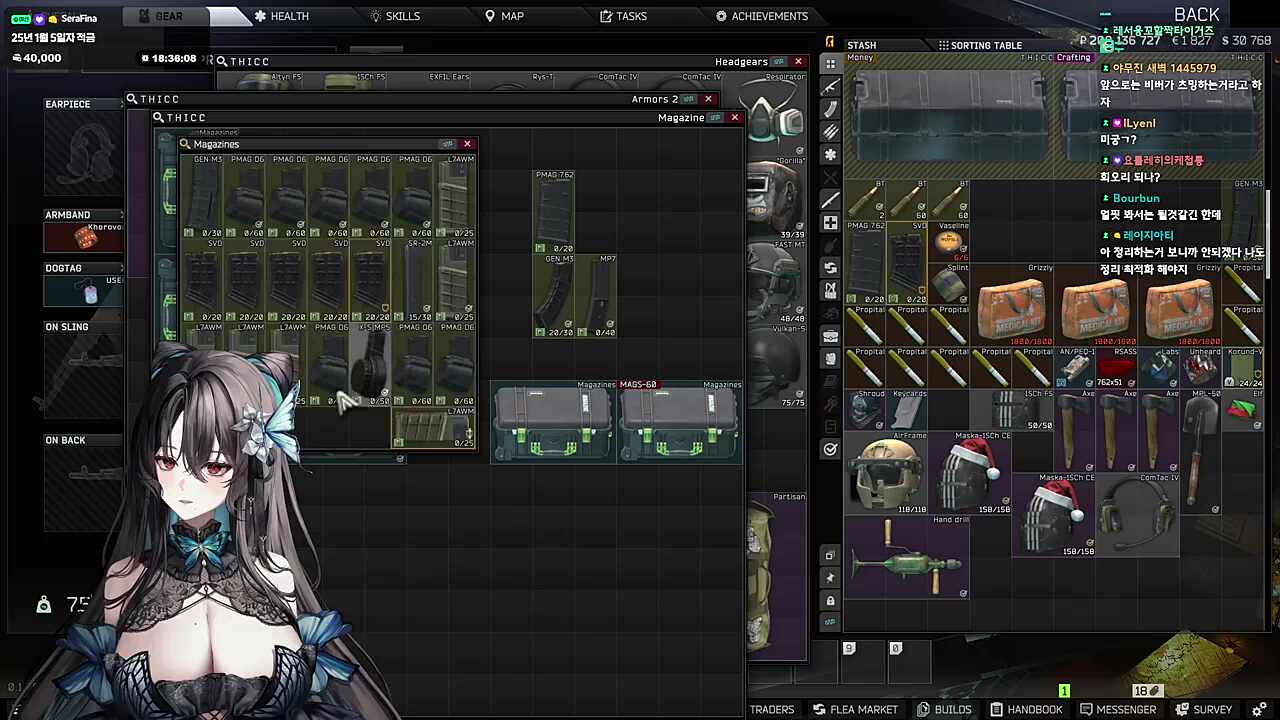The width and height of the screenshot is (1280, 720).
Task: Select the all-items grid filter in stash sidebar
Action: click(830, 63)
